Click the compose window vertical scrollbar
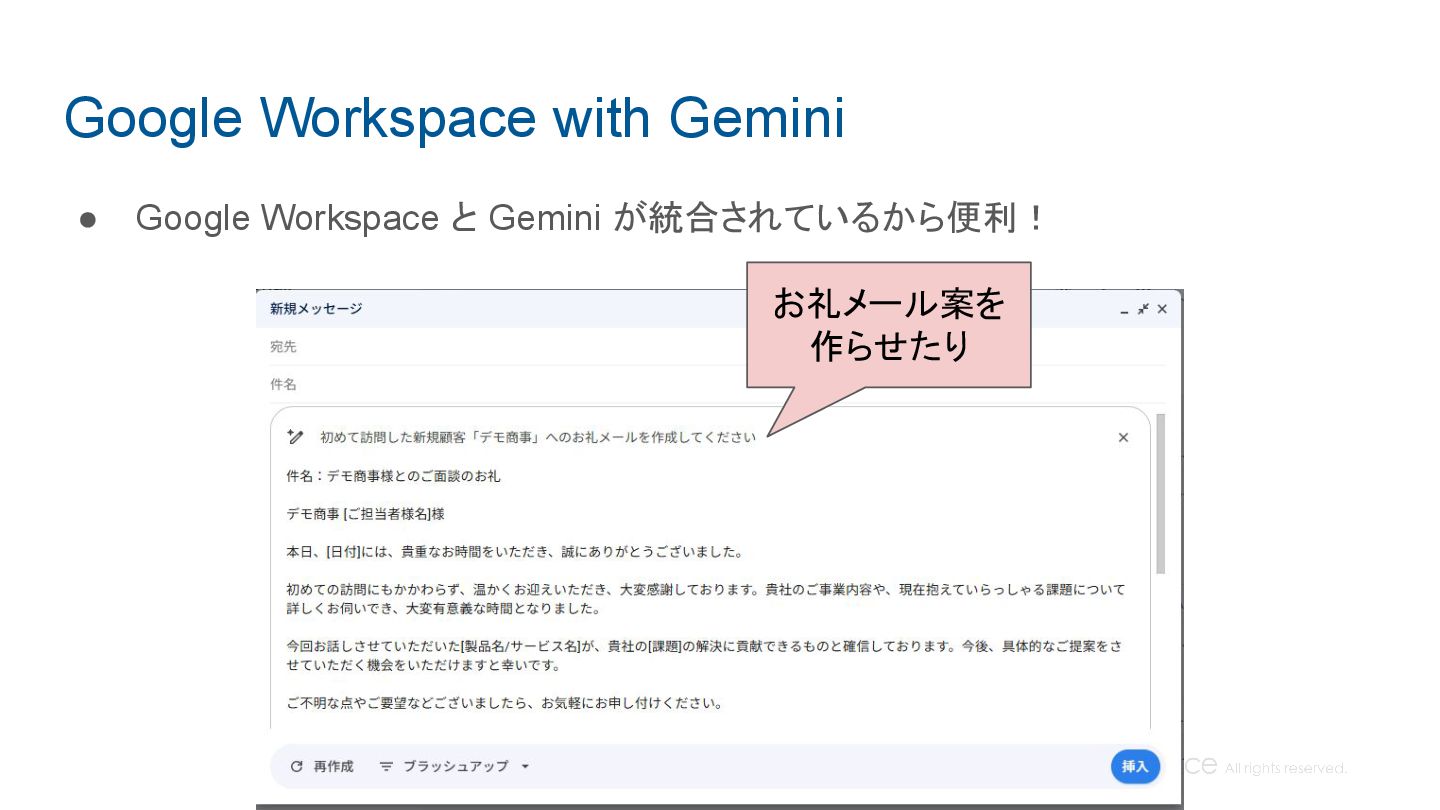 point(1160,494)
